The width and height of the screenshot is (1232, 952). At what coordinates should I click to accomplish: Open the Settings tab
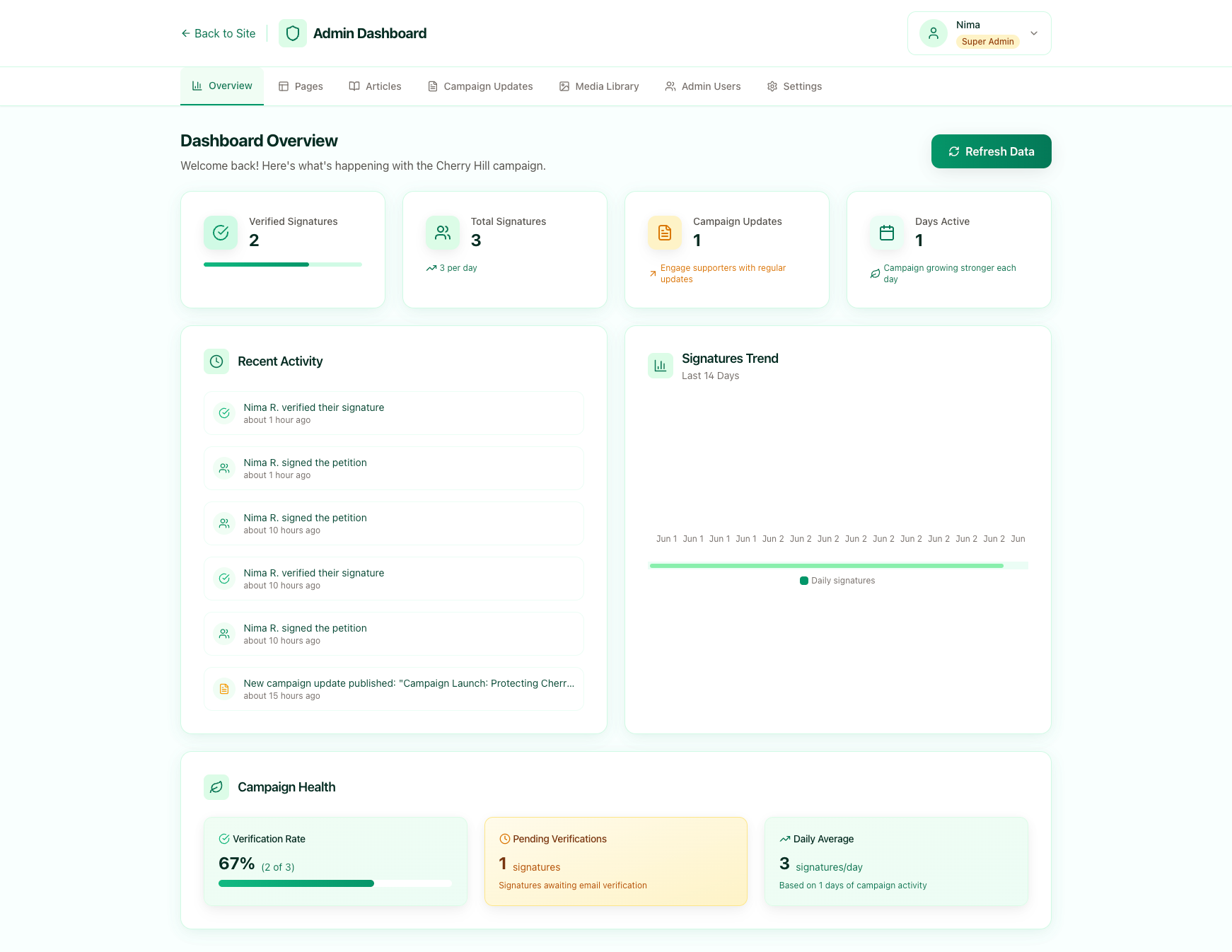[794, 86]
